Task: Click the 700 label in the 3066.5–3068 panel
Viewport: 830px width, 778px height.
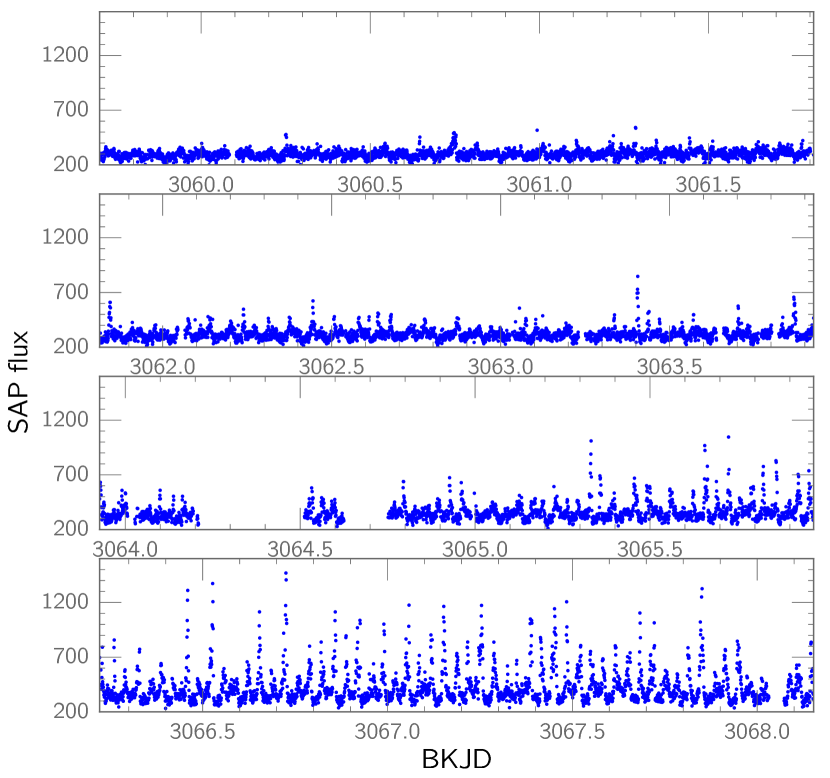Action: click(x=71, y=656)
